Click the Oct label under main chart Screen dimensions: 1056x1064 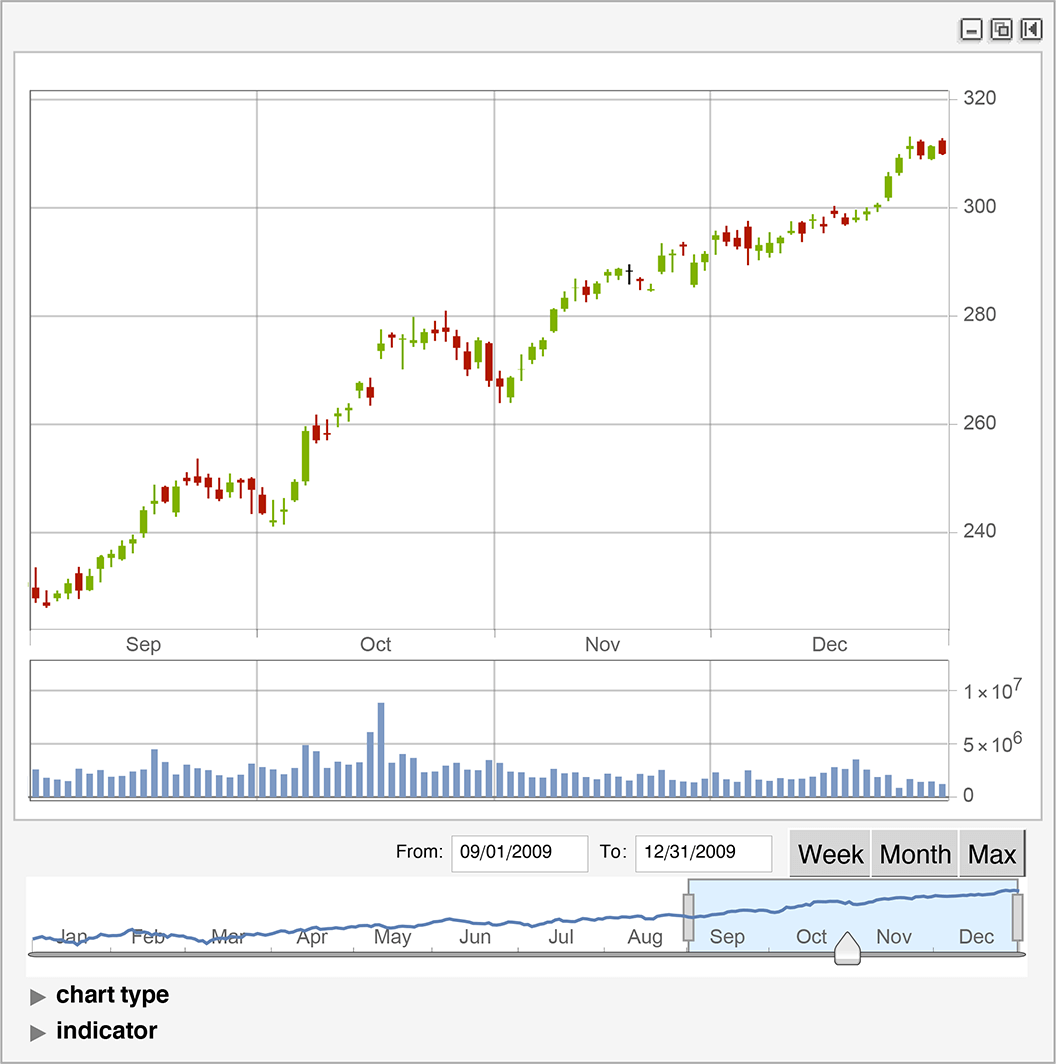tap(375, 644)
